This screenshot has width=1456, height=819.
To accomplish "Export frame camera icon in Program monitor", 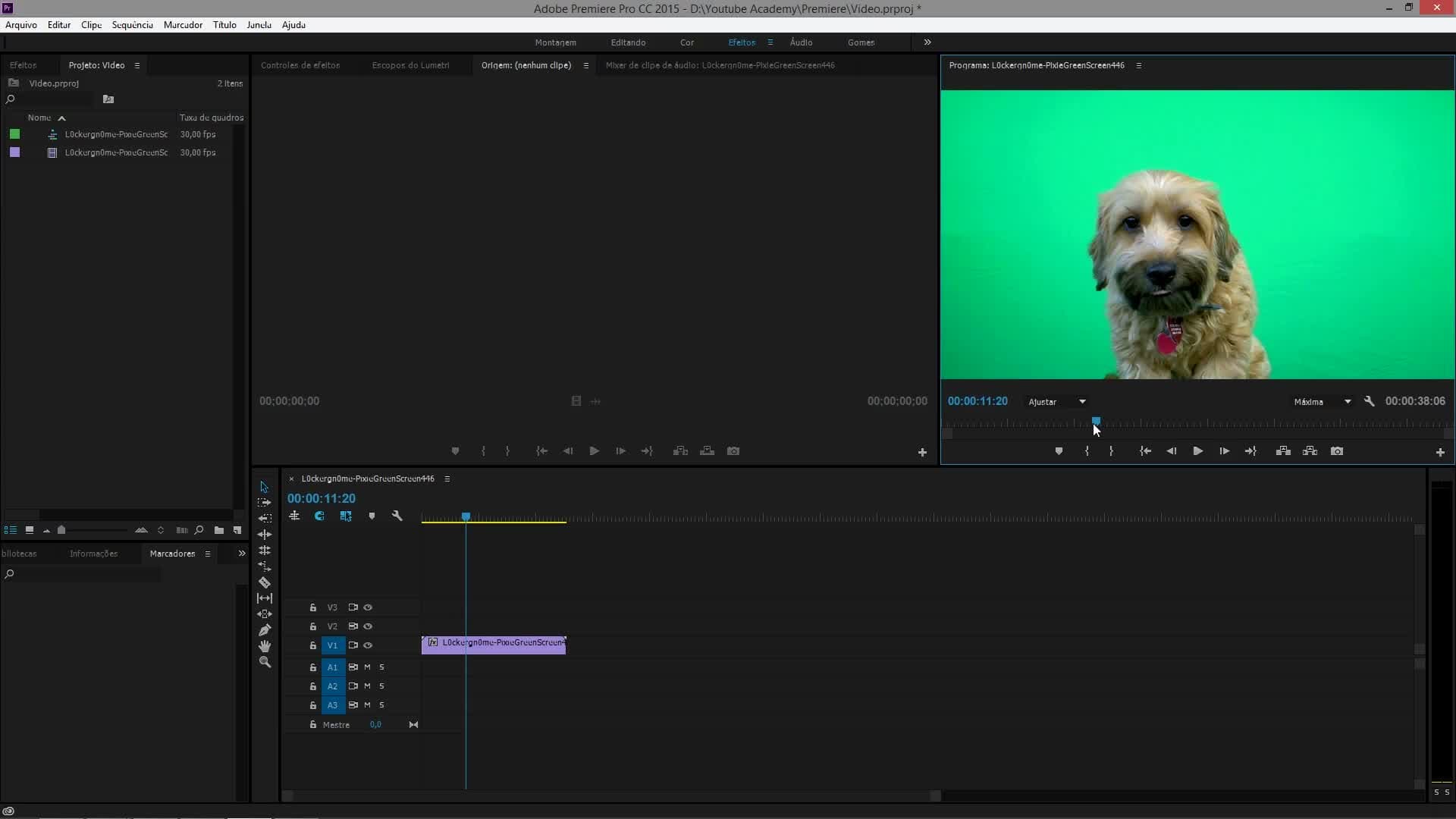I will click(x=1337, y=451).
